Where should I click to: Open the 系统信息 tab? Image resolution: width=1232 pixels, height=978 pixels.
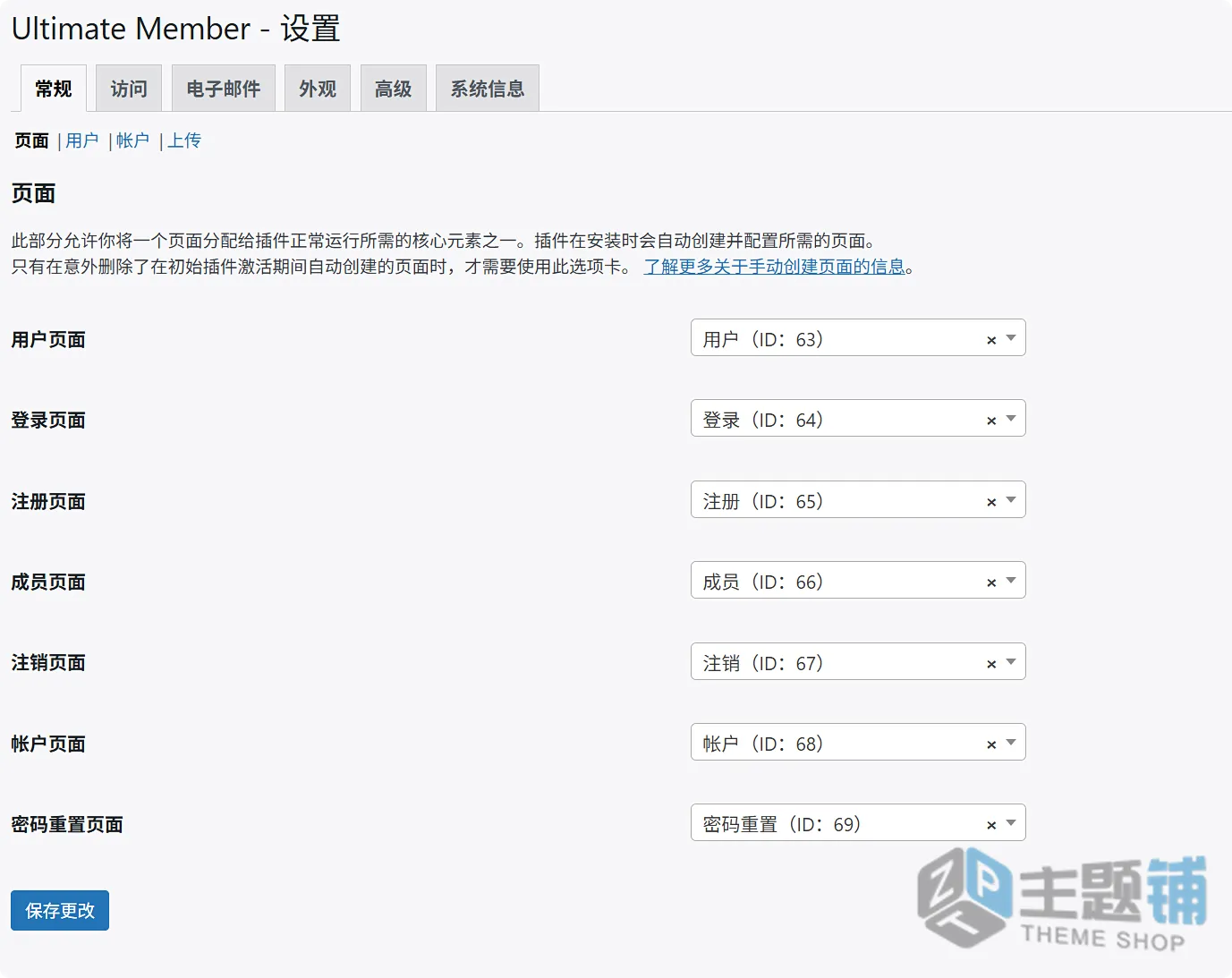click(488, 89)
